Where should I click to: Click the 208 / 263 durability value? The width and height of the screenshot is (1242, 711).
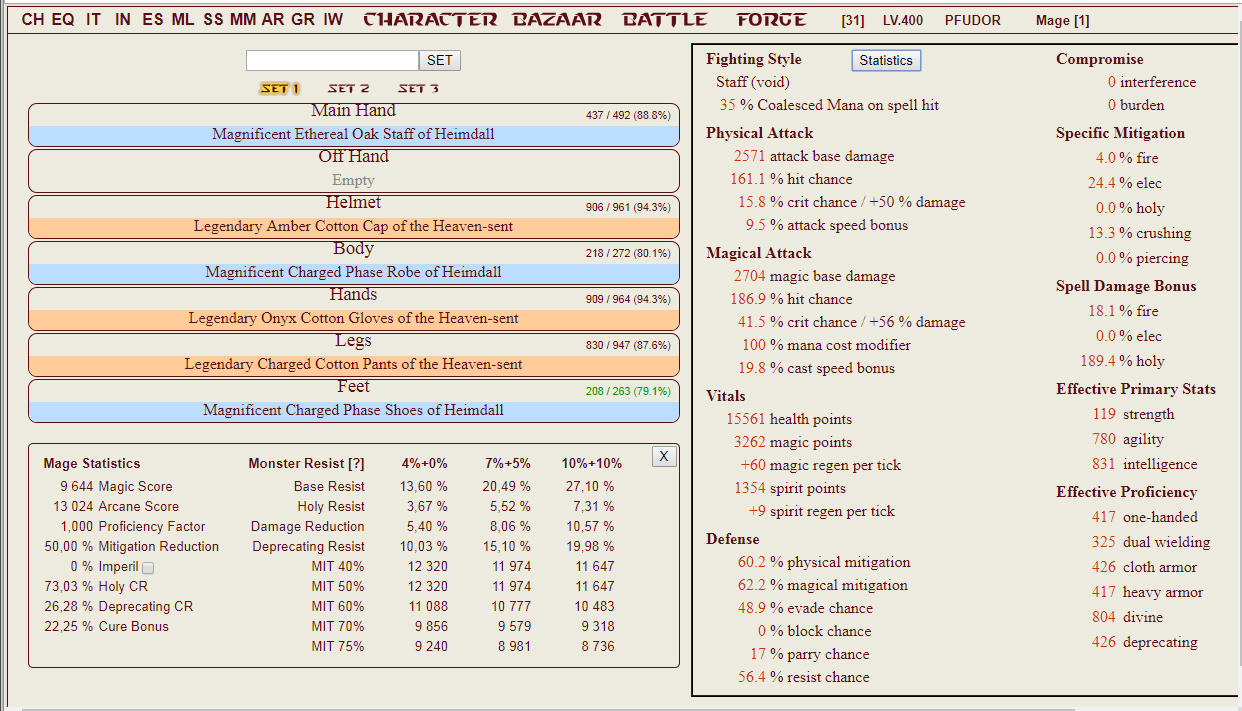pos(628,392)
